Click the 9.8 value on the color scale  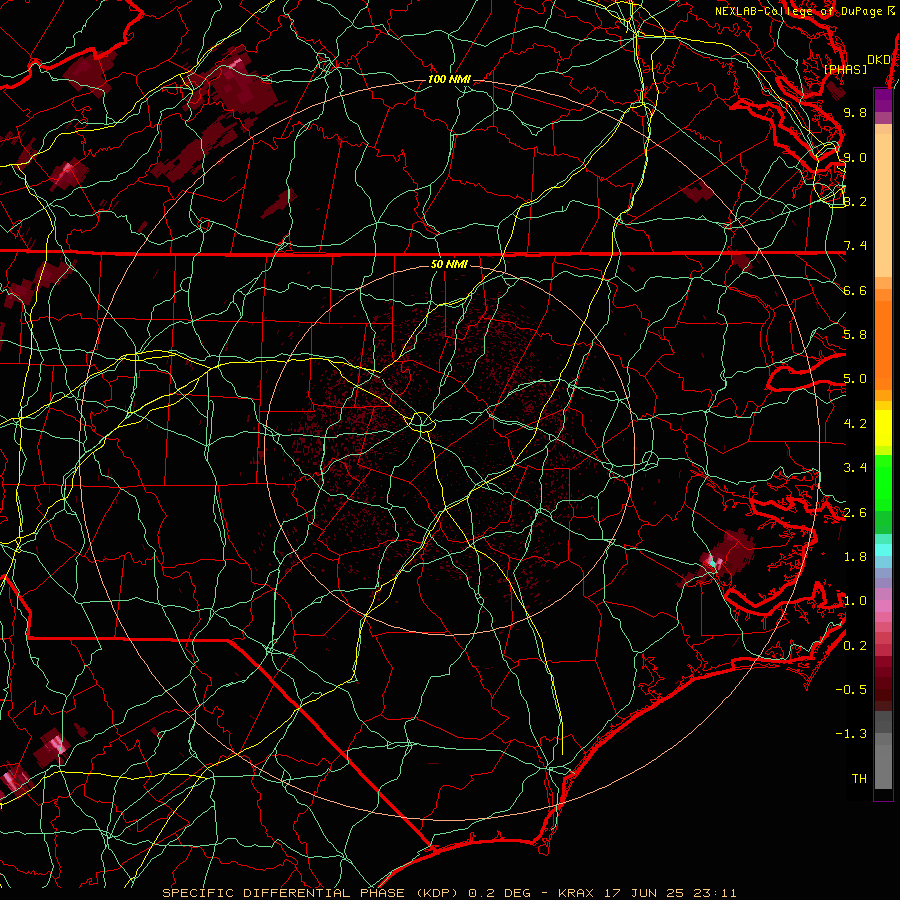click(x=855, y=112)
